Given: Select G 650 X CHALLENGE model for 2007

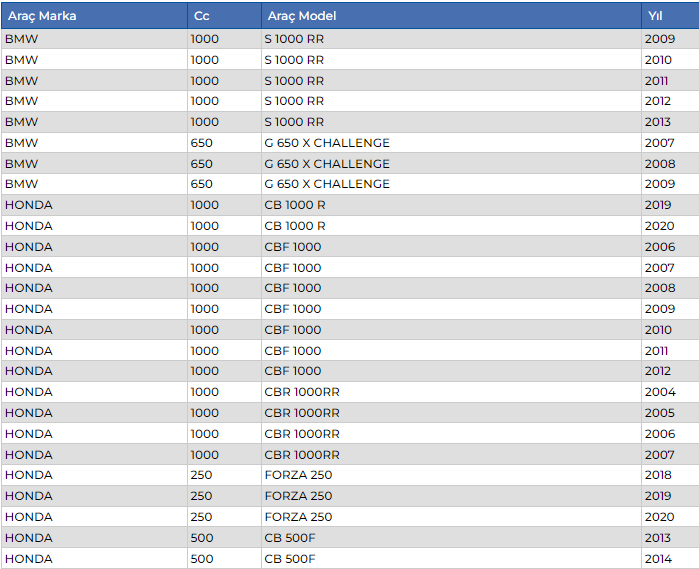Looking at the screenshot, I should (327, 143).
